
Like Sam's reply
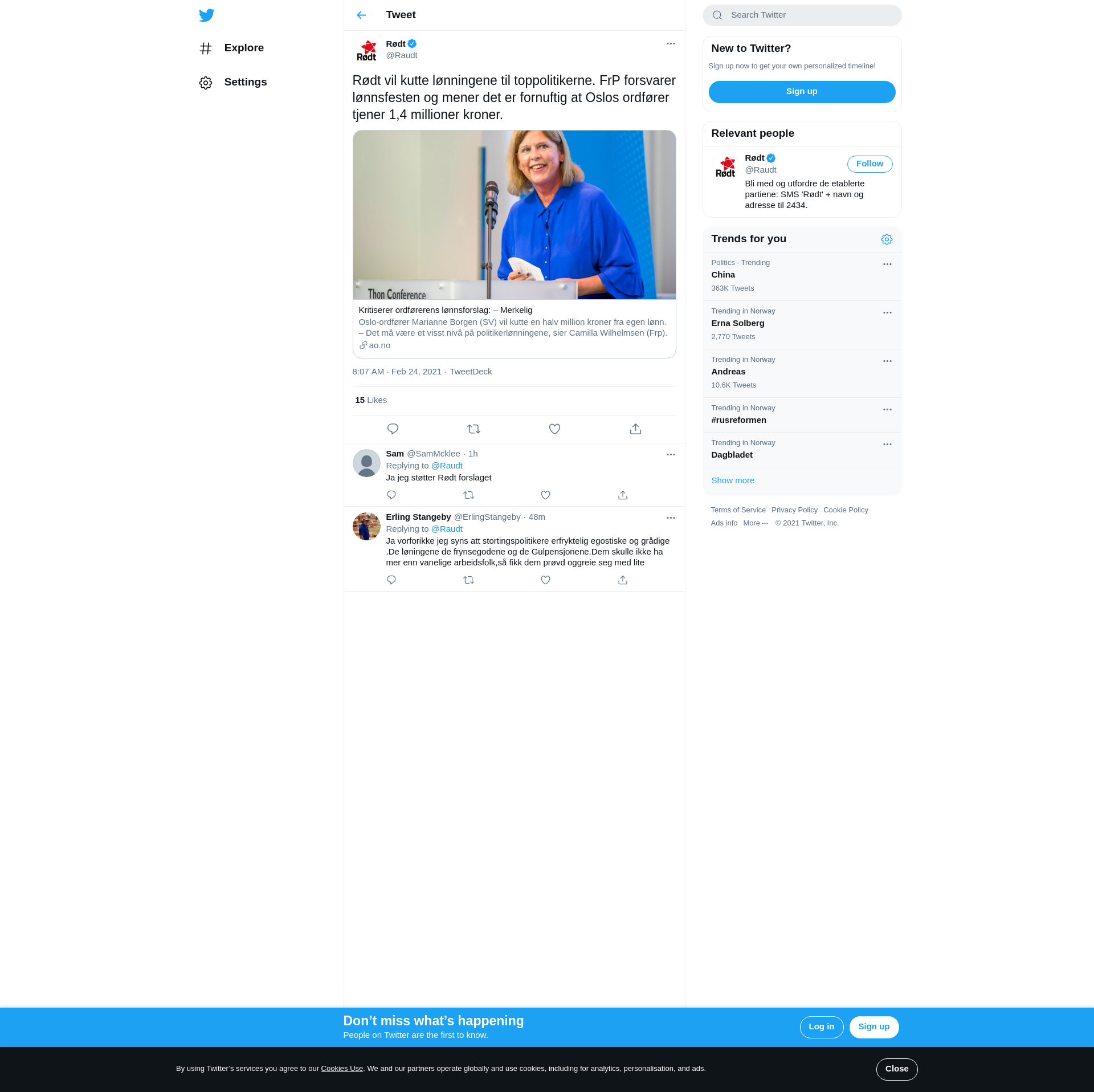pos(545,495)
